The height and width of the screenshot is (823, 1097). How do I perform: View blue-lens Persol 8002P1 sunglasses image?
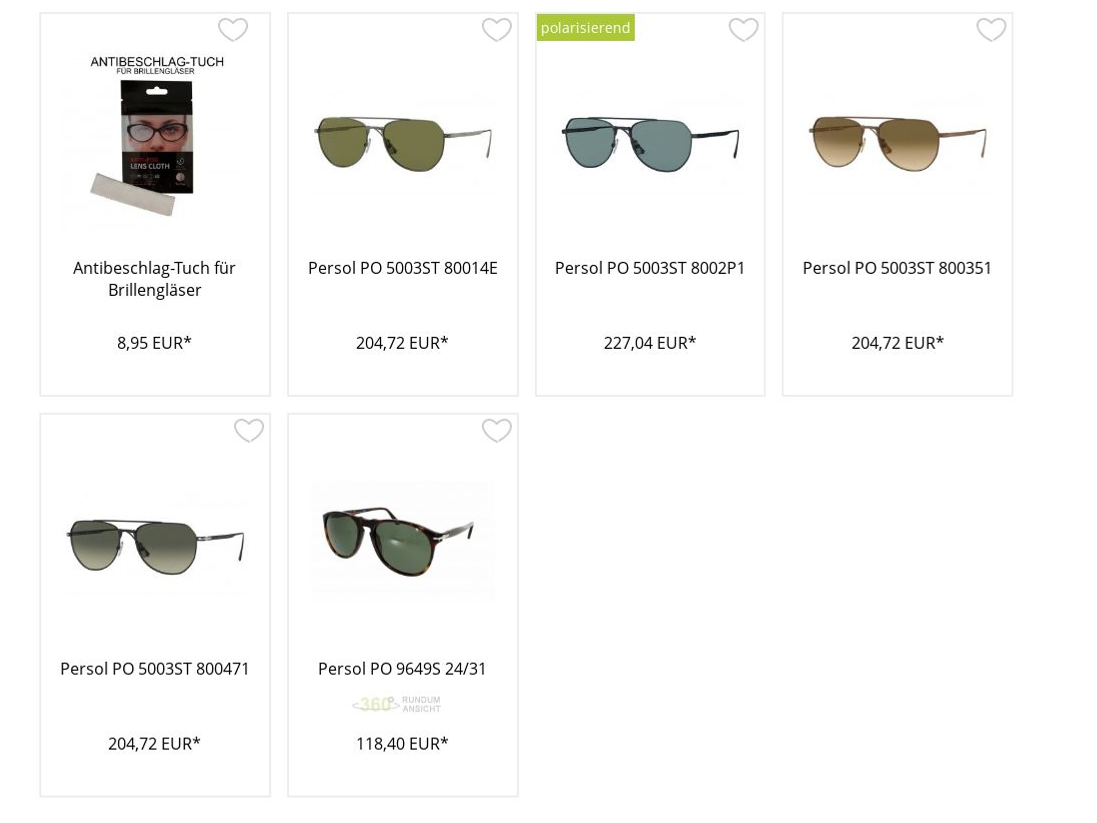pyautogui.click(x=651, y=144)
